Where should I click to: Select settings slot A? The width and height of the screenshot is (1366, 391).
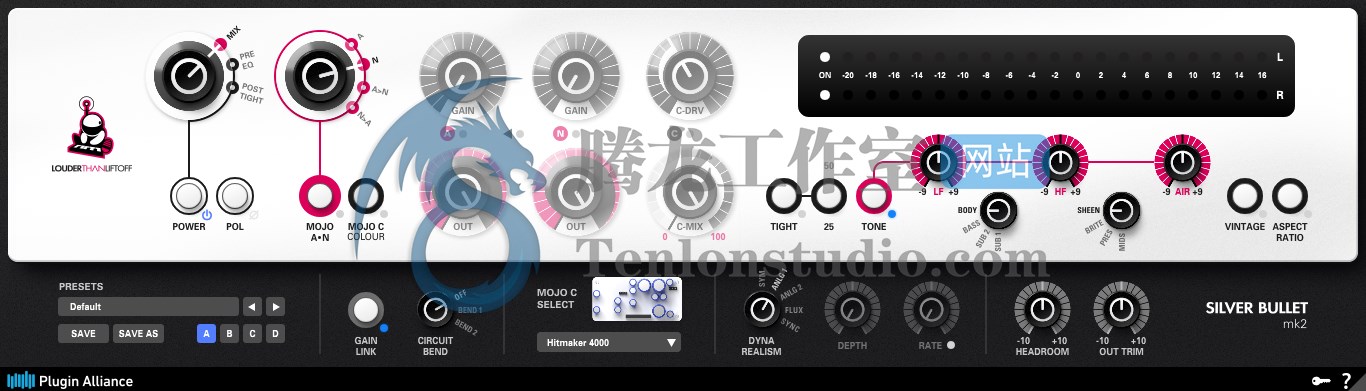click(x=206, y=334)
